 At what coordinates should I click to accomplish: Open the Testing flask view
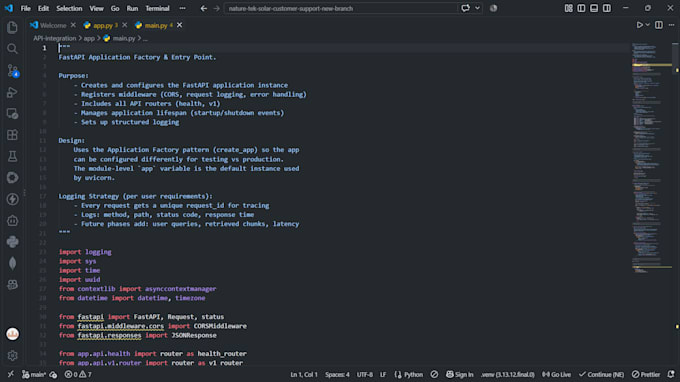(x=12, y=156)
